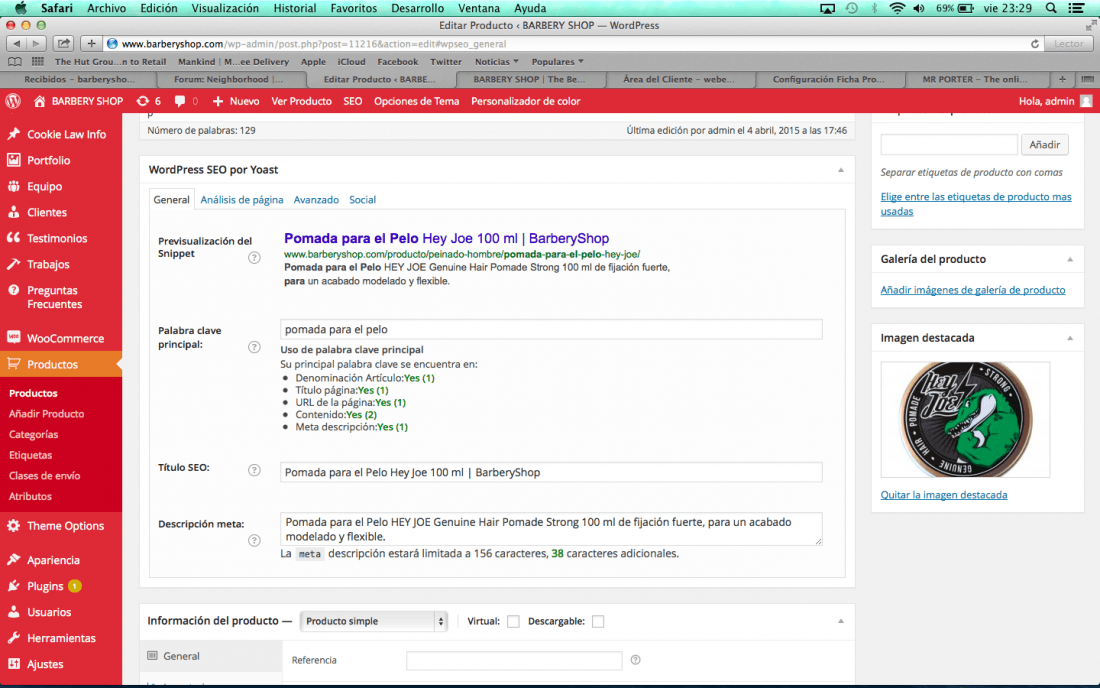Image resolution: width=1100 pixels, height=688 pixels.
Task: Click Quitar la imagen destacada link
Action: [x=944, y=494]
